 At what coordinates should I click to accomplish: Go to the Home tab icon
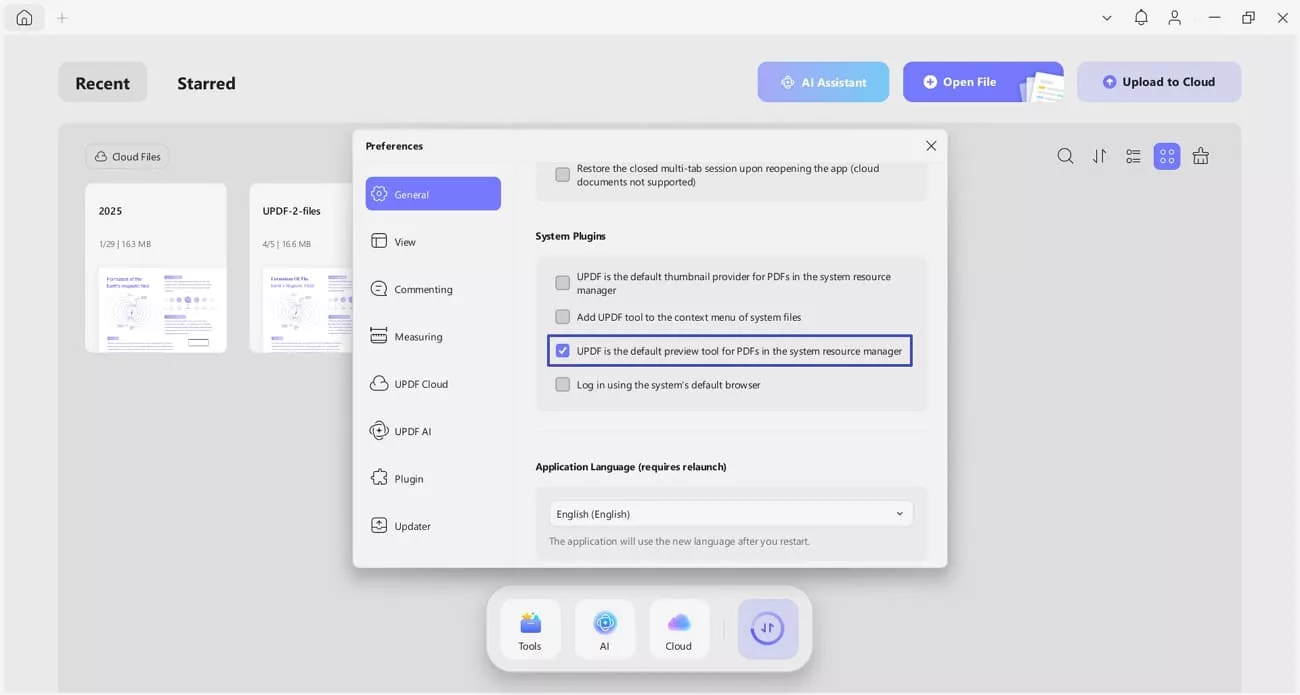24,18
